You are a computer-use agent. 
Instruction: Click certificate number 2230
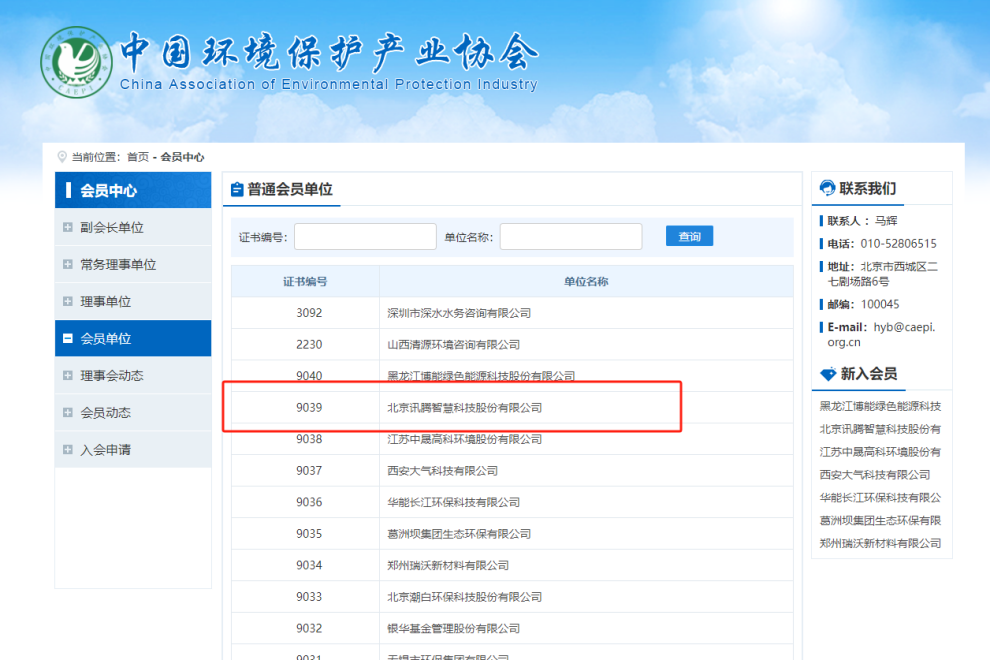tap(309, 344)
